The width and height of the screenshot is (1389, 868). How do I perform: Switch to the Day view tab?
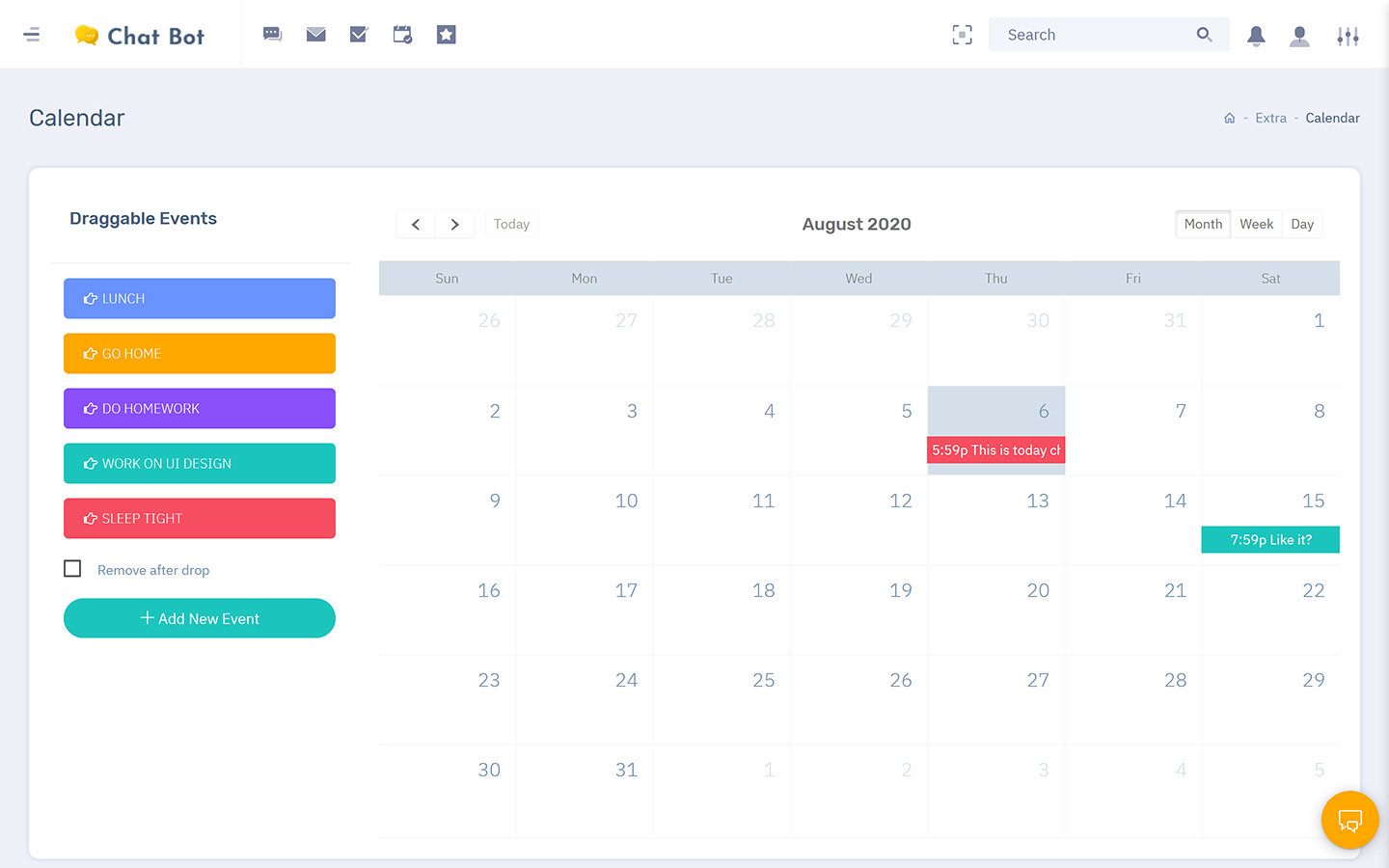point(1302,224)
